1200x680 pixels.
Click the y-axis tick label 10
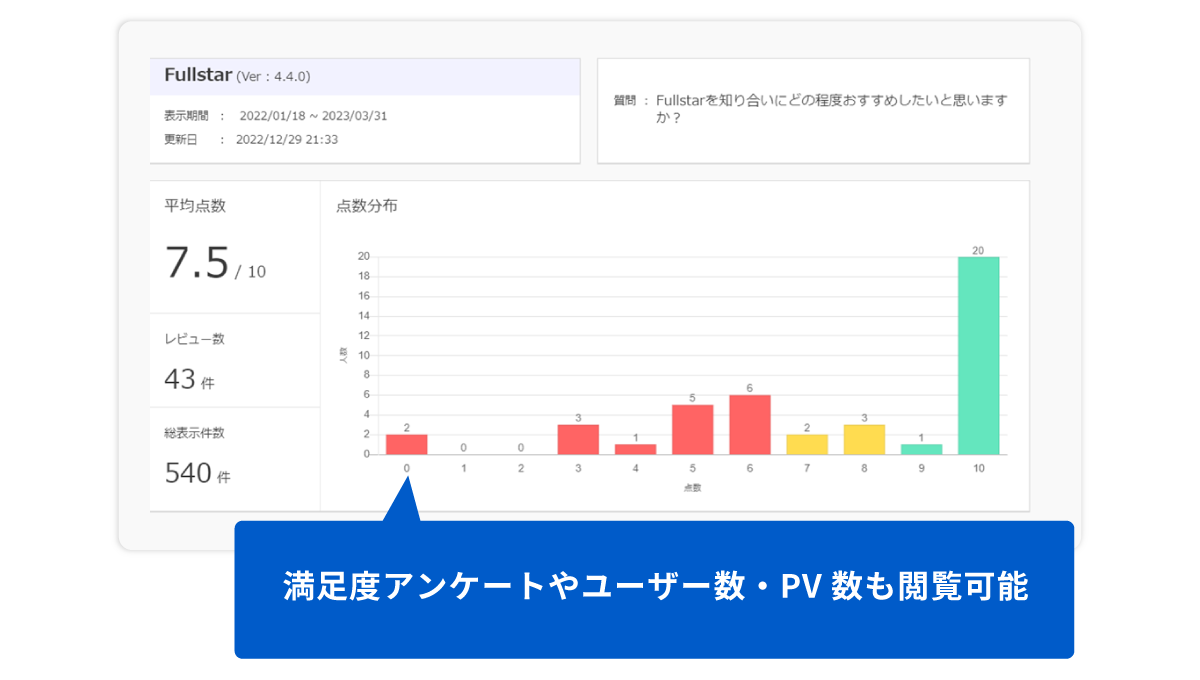[x=365, y=355]
